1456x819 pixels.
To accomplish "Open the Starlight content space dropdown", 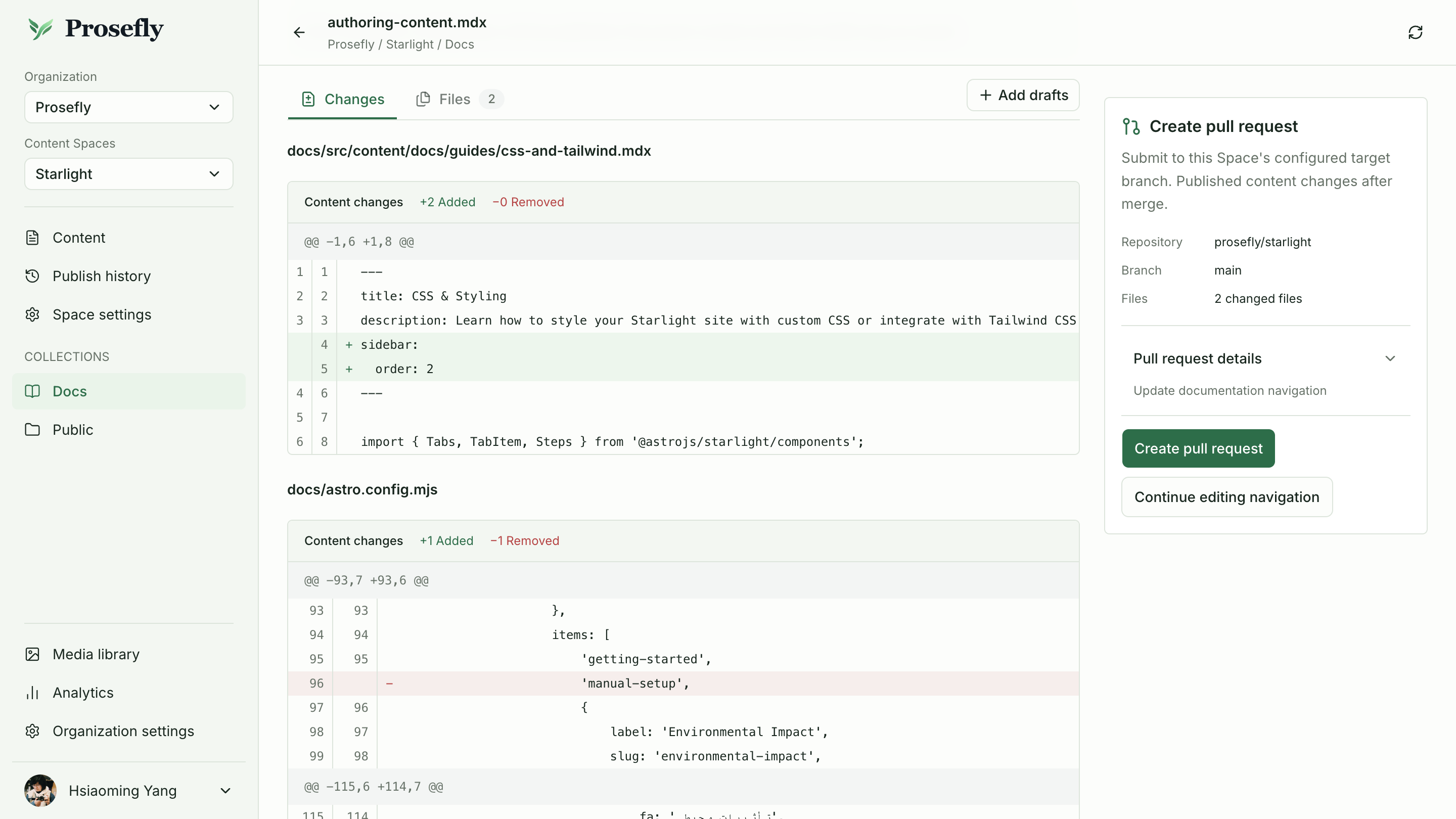I will click(x=129, y=174).
